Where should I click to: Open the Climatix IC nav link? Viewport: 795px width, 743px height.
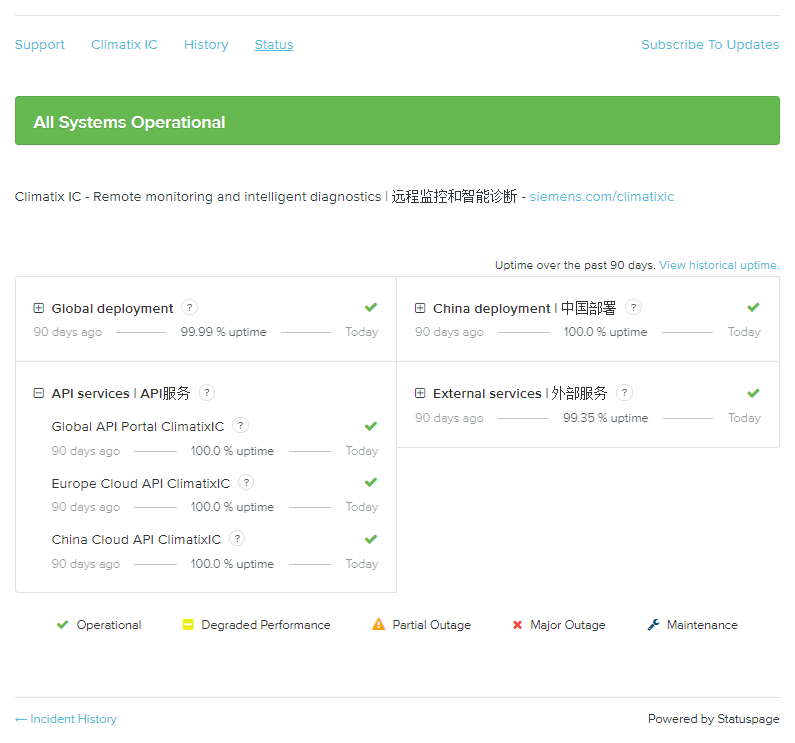[x=124, y=45]
